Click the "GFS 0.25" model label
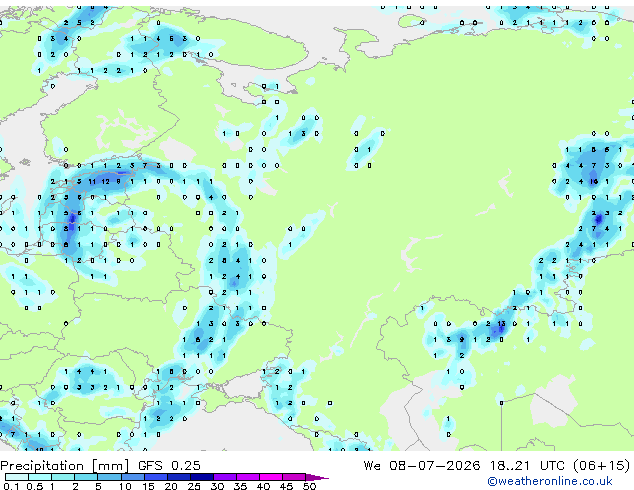634x490 pixels. (169, 465)
